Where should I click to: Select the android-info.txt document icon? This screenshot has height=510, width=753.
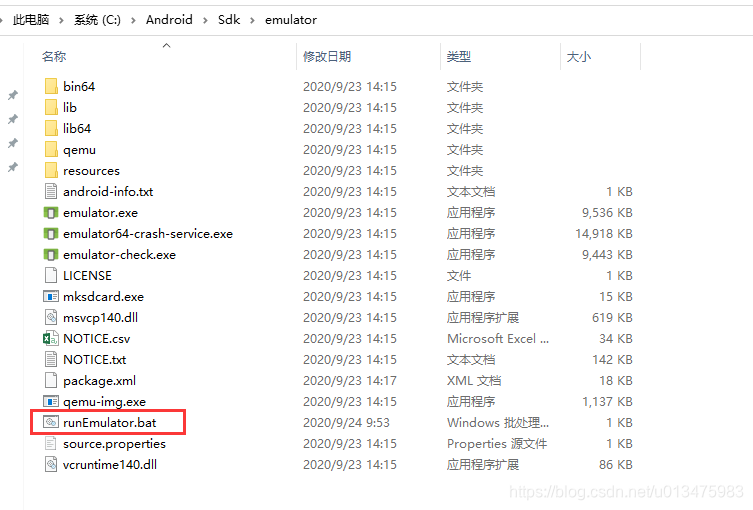[x=51, y=191]
